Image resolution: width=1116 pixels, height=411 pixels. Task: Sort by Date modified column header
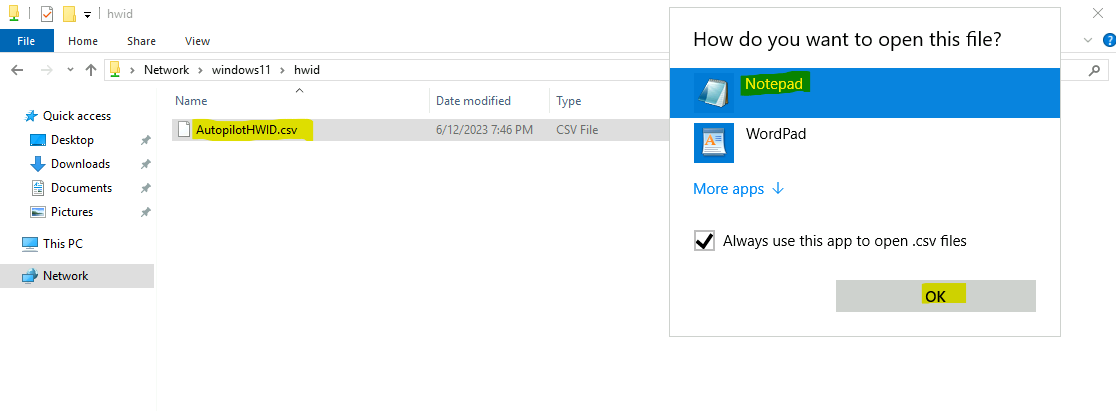click(x=473, y=101)
